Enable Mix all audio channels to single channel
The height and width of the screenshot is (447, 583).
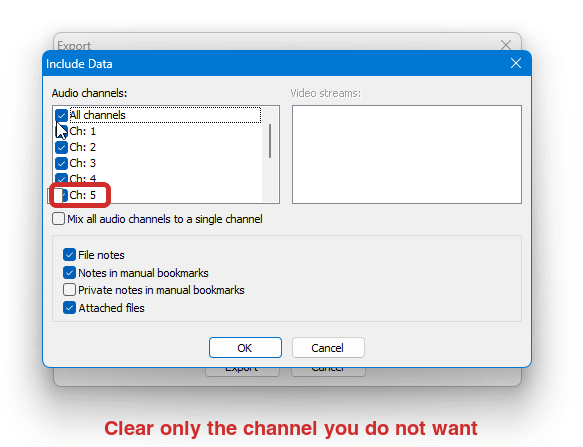click(58, 219)
